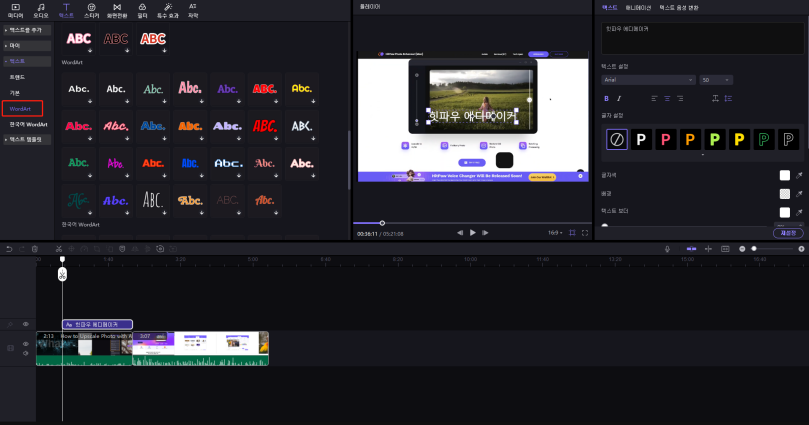Expand the 텍스트를 추가 section

click(x=27, y=30)
